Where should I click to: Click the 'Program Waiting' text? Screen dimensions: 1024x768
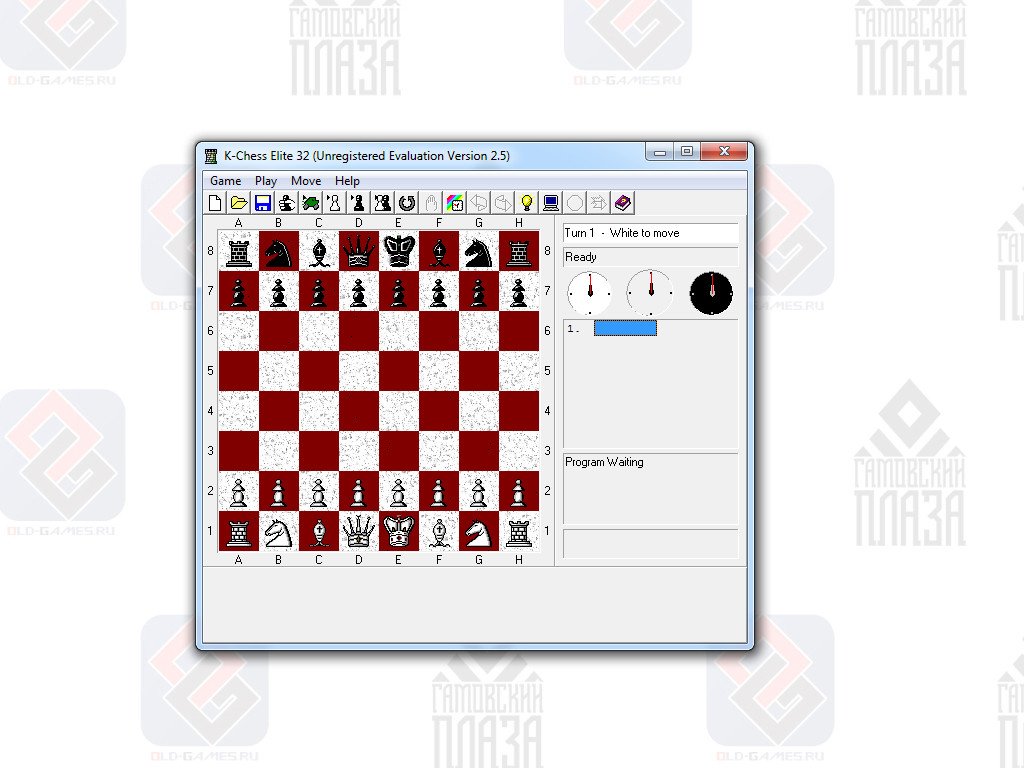[604, 462]
